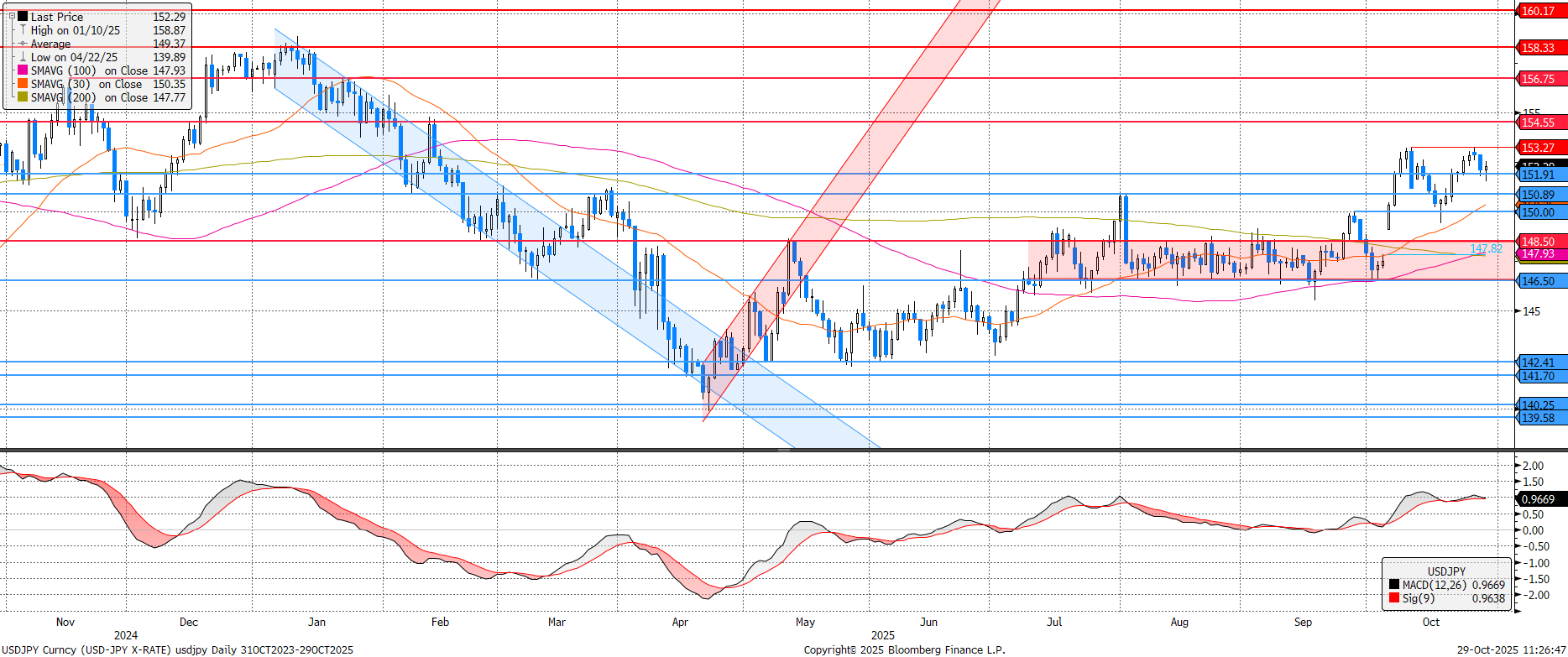Click the 147.82 annotation label on chart
The height and width of the screenshot is (657, 1568).
click(1486, 248)
